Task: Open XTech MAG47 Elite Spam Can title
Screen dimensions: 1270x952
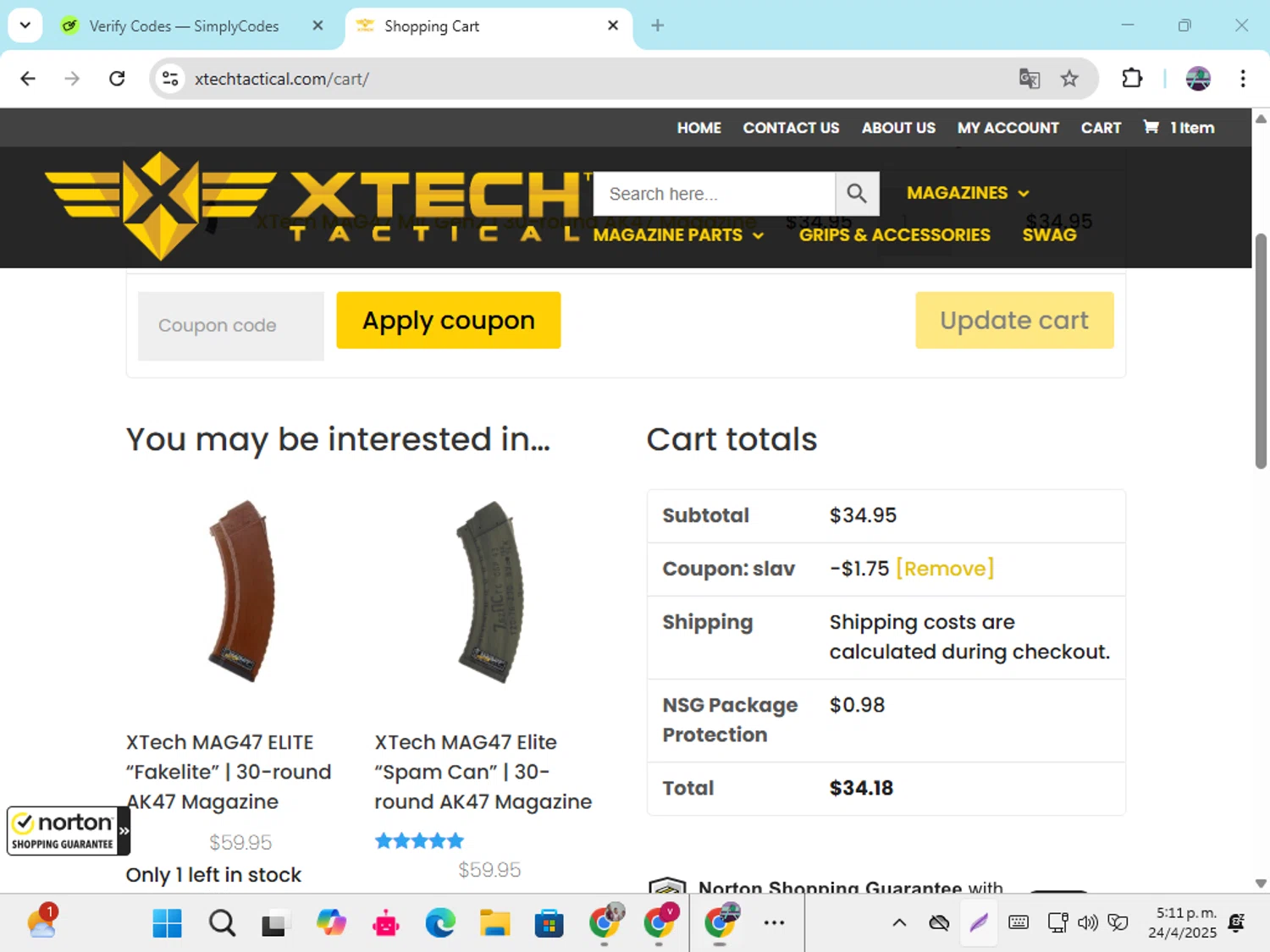Action: (483, 772)
